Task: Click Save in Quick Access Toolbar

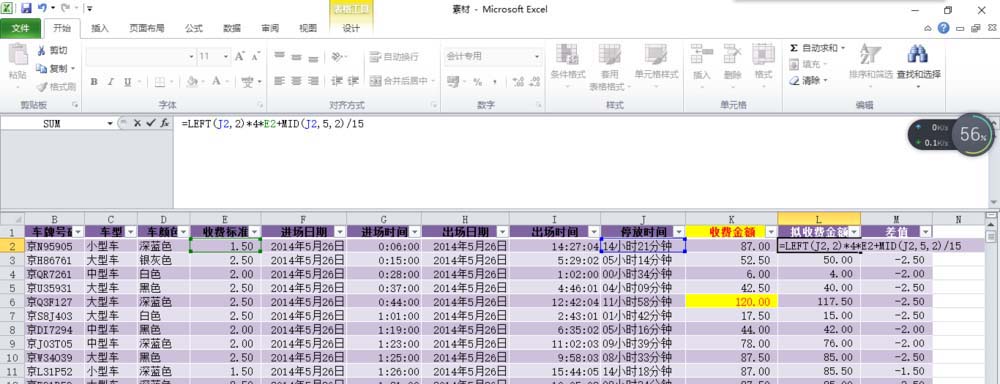Action: pyautogui.click(x=27, y=8)
